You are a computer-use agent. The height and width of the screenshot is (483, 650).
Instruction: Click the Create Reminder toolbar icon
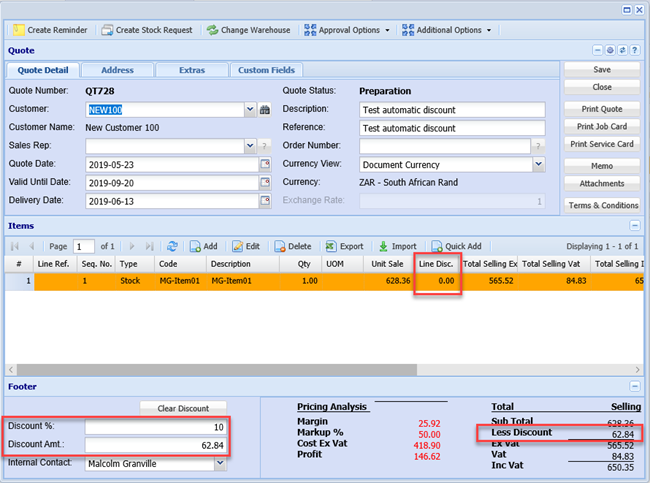coord(19,30)
